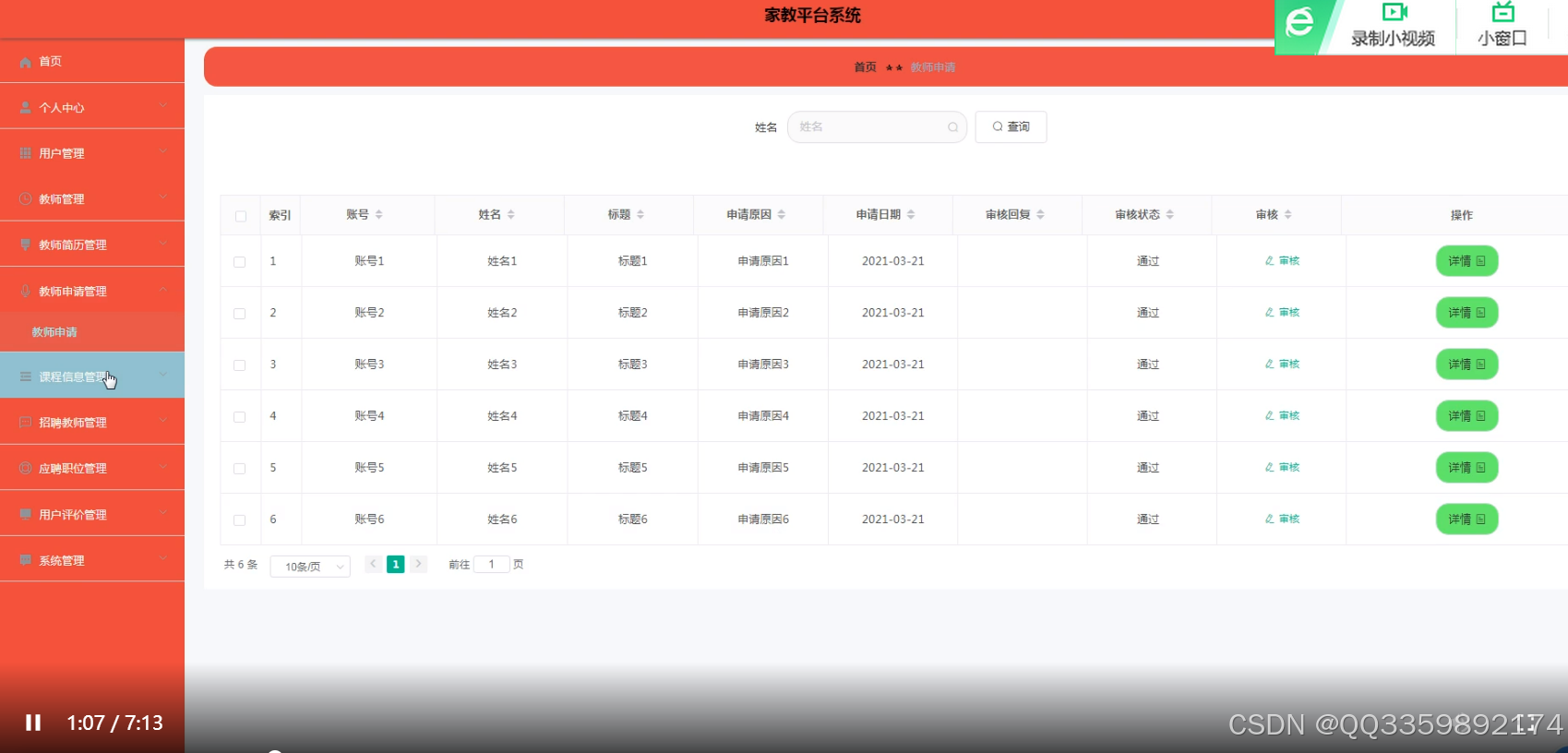Click the icon beside 系统管理
The width and height of the screenshot is (1568, 753).
(26, 560)
